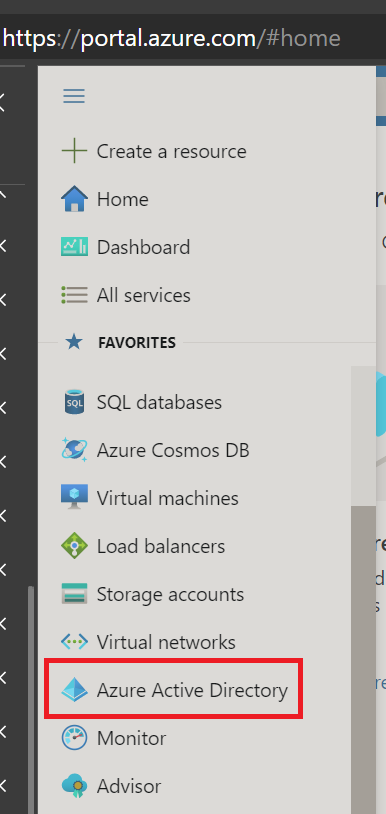386x814 pixels.
Task: Click the SQL databases cylinder icon
Action: (74, 402)
